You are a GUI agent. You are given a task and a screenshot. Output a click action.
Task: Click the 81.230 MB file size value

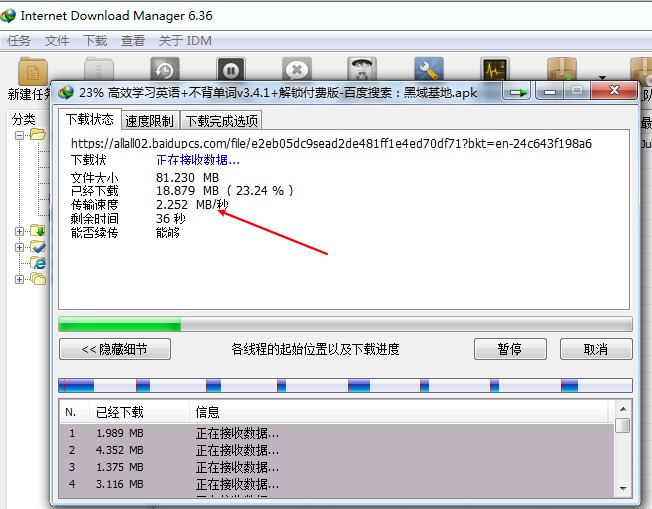coord(188,178)
